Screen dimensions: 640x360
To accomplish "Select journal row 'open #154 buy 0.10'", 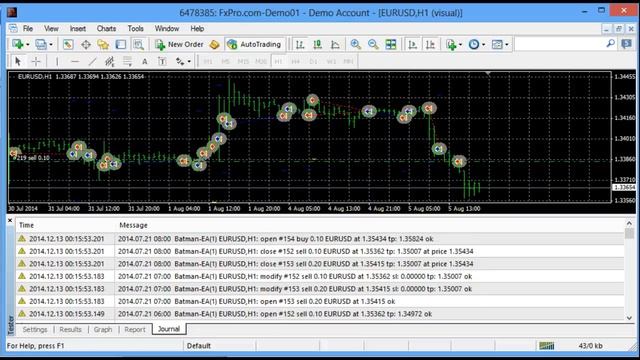I will [x=320, y=239].
